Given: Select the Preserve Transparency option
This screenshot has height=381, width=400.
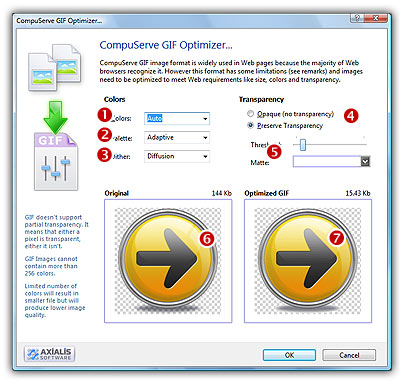Looking at the screenshot, I should click(x=250, y=125).
